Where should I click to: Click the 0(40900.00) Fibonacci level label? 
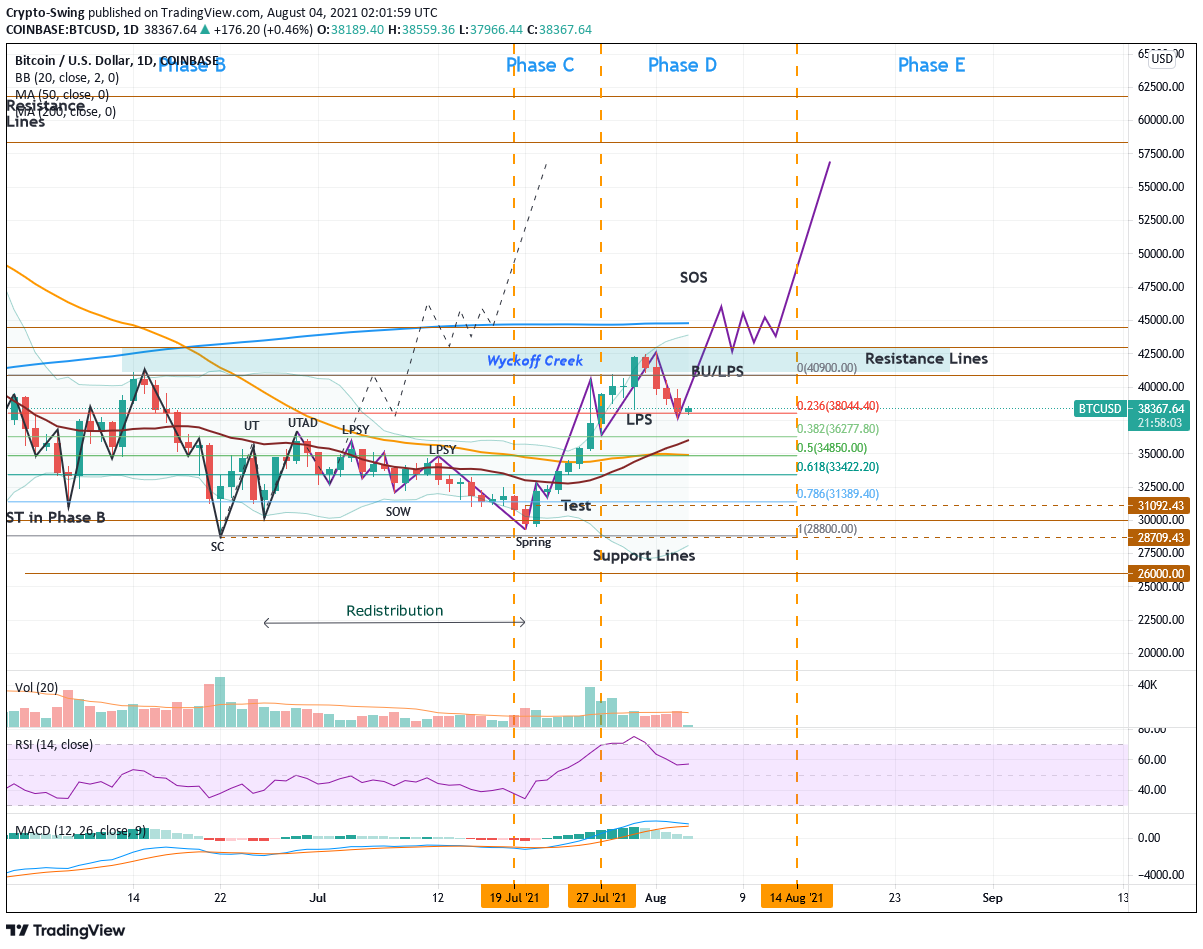tap(827, 368)
